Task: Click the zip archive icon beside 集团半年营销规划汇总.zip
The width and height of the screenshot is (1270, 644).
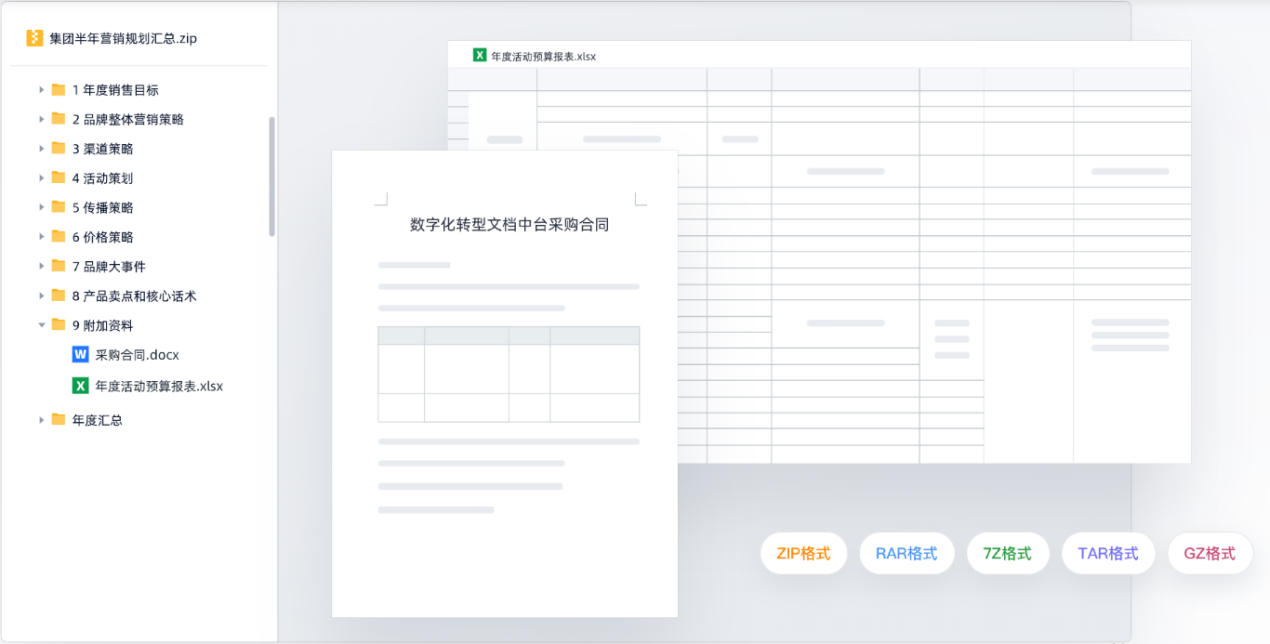Action: (x=35, y=38)
